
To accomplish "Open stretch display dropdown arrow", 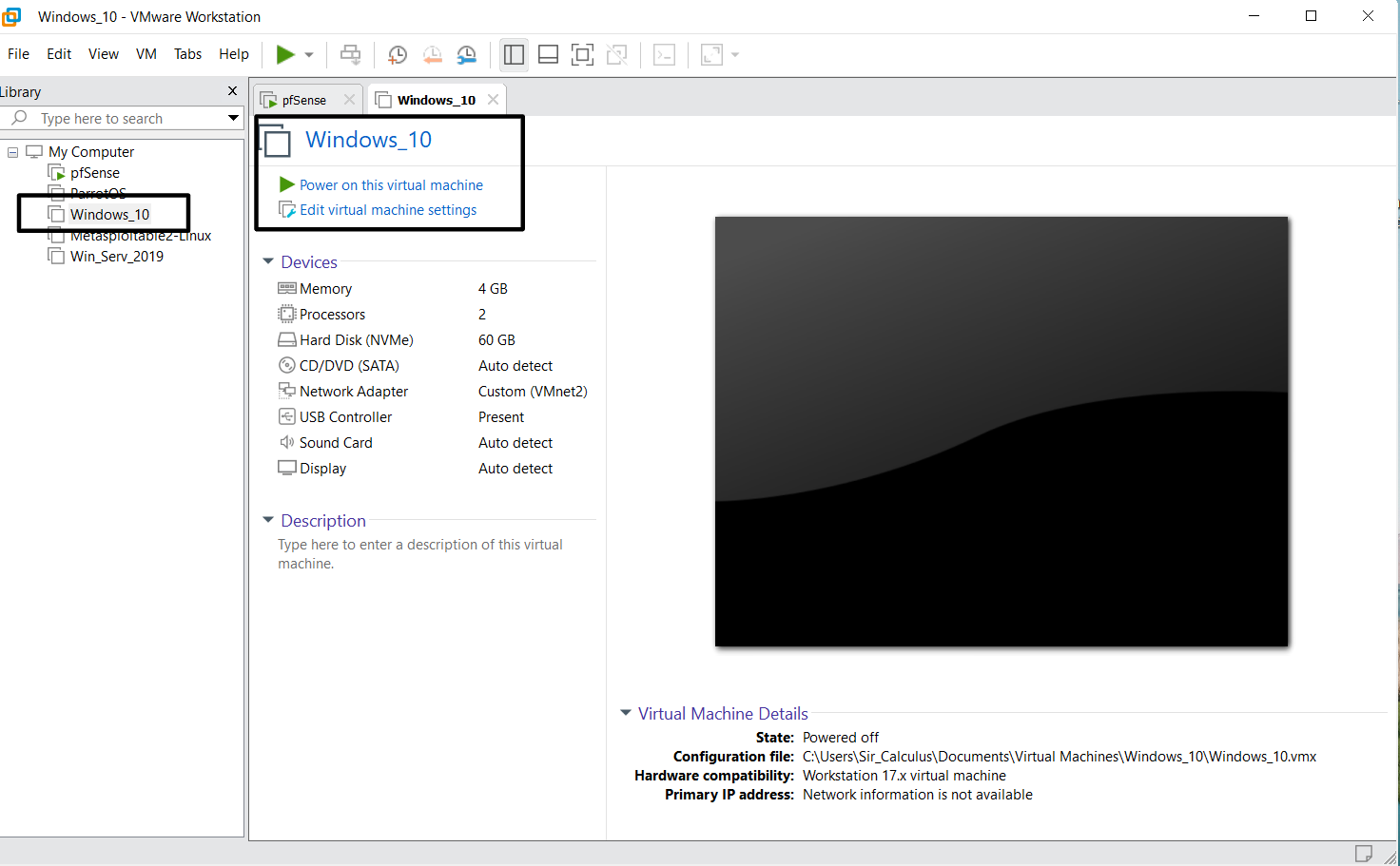I will point(735,55).
